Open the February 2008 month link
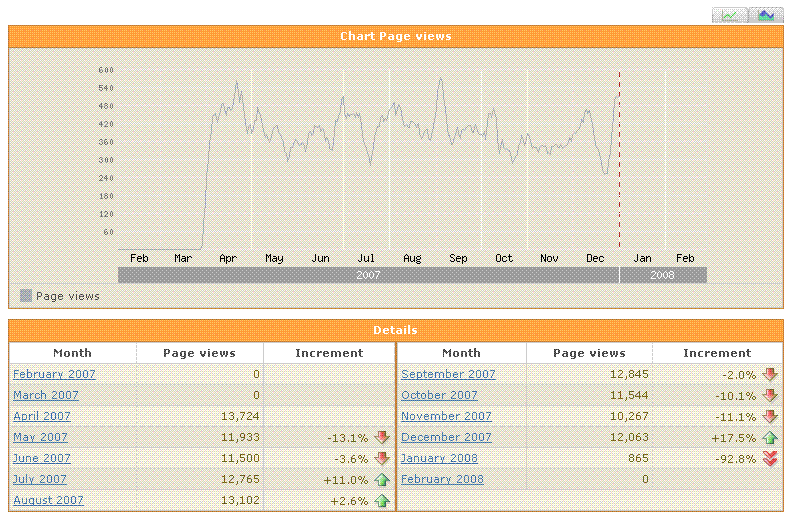This screenshot has width=790, height=519. click(442, 480)
